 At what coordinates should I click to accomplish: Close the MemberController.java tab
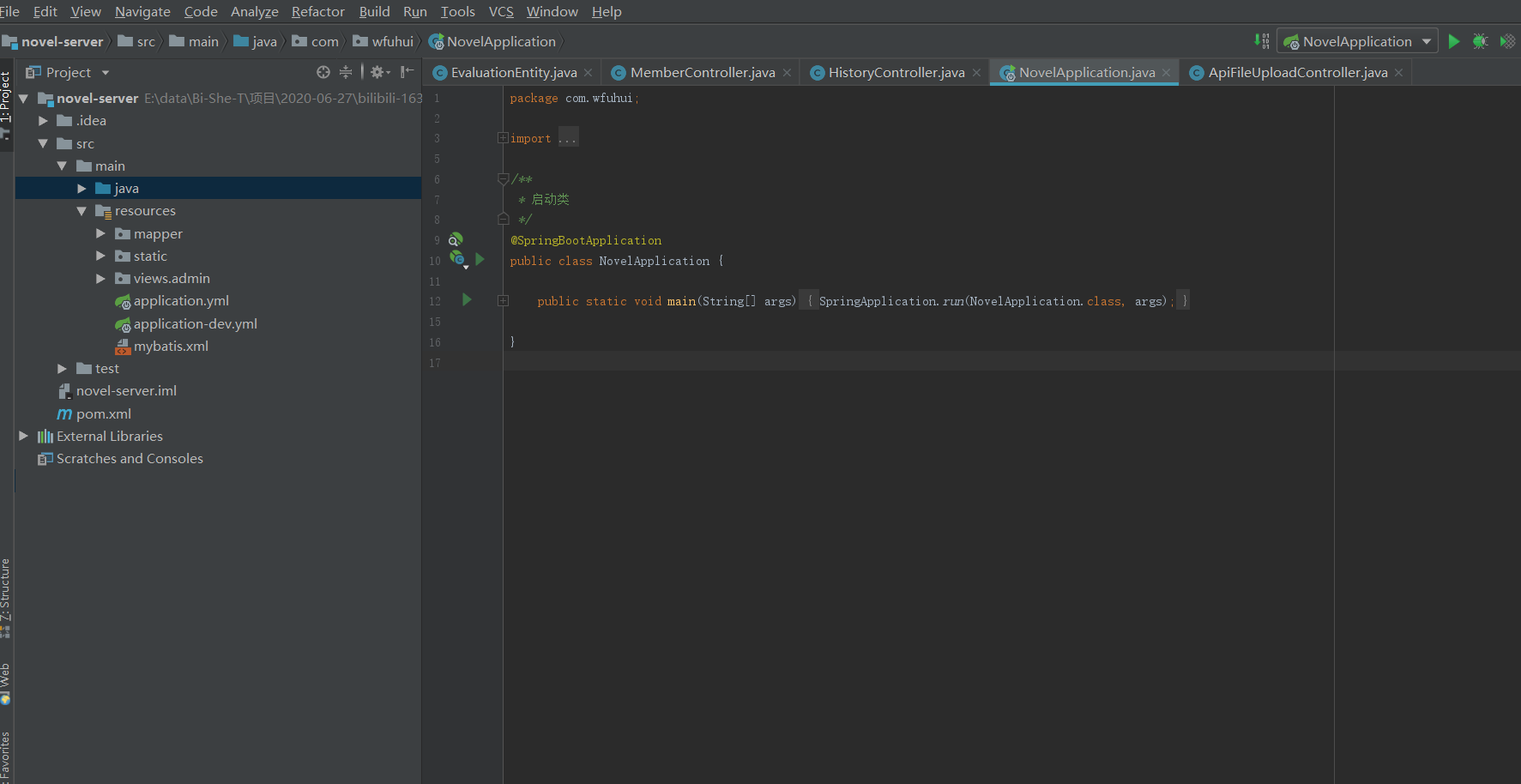787,73
